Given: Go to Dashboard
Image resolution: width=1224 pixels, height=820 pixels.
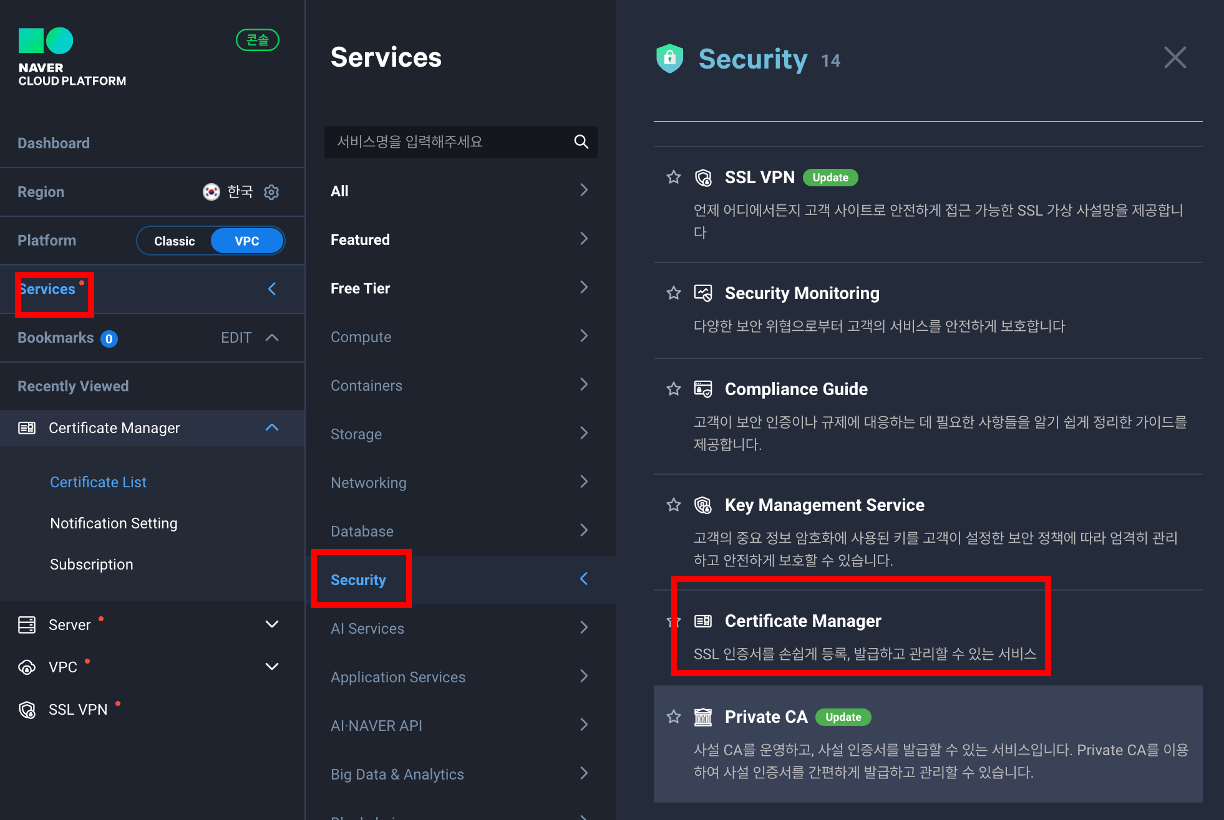Looking at the screenshot, I should pyautogui.click(x=53, y=143).
